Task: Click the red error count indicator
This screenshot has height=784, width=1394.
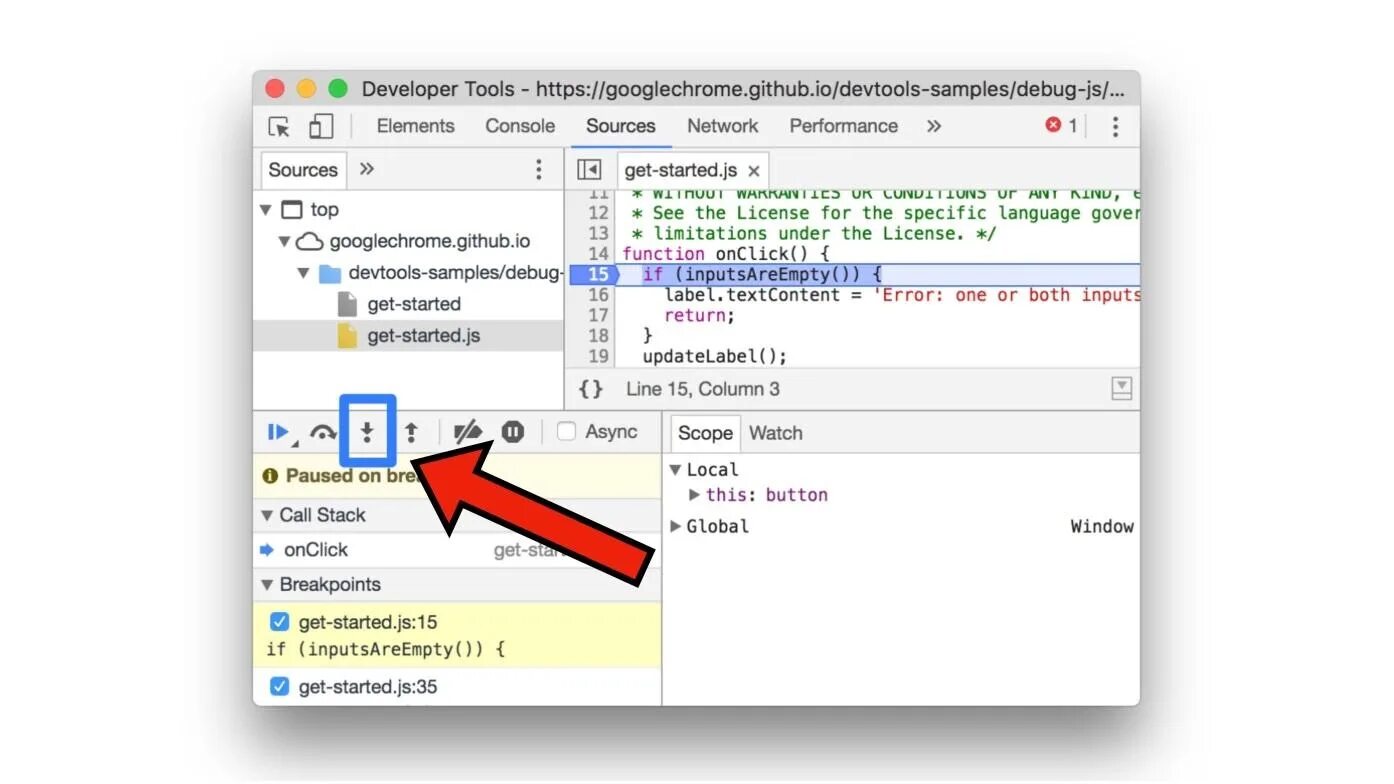Action: click(1061, 126)
